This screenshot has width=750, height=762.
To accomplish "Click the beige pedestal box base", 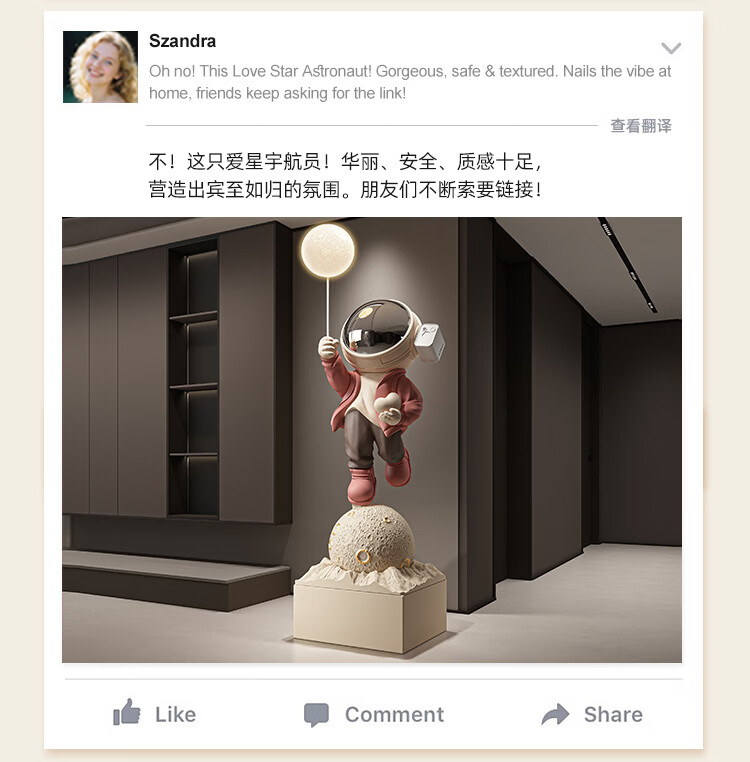I will click(370, 614).
